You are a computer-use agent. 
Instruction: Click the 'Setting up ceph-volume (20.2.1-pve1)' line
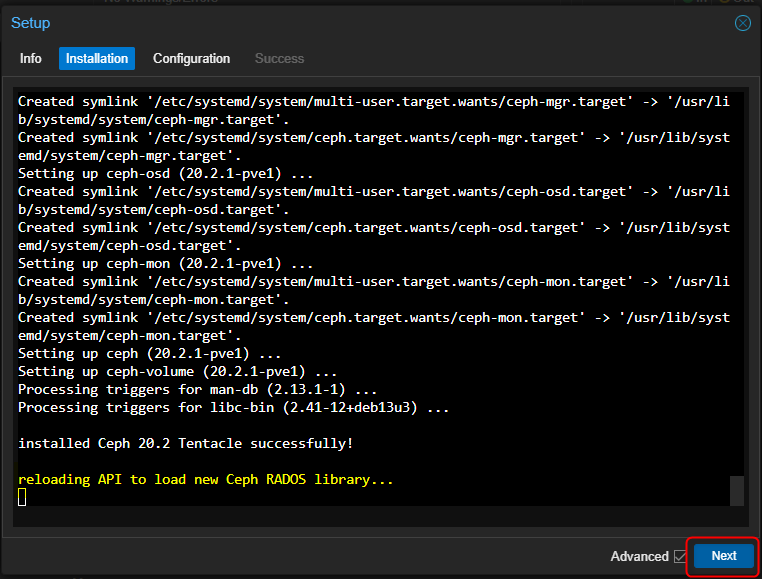[177, 371]
